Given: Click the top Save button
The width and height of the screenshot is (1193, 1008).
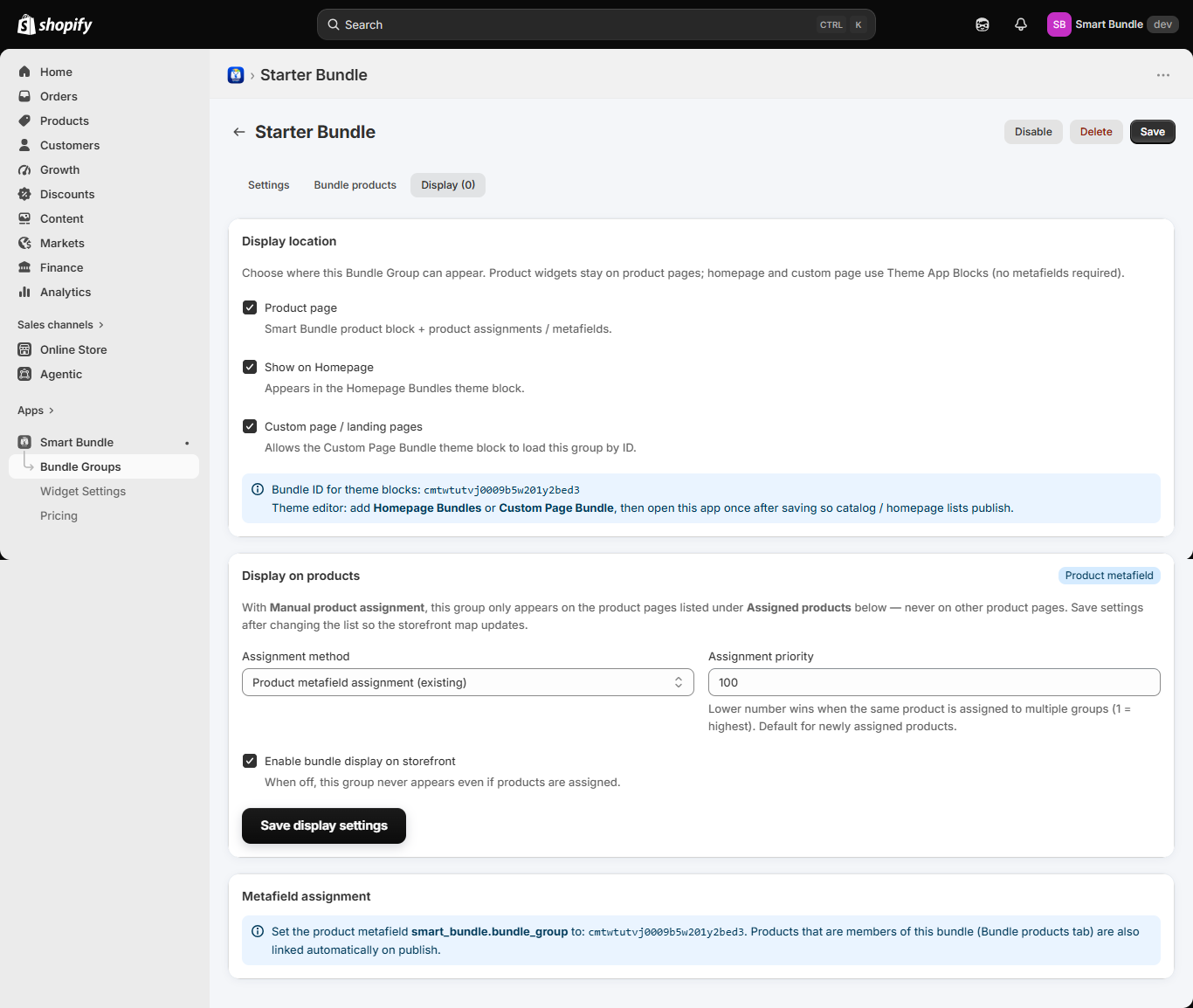Looking at the screenshot, I should 1153,132.
